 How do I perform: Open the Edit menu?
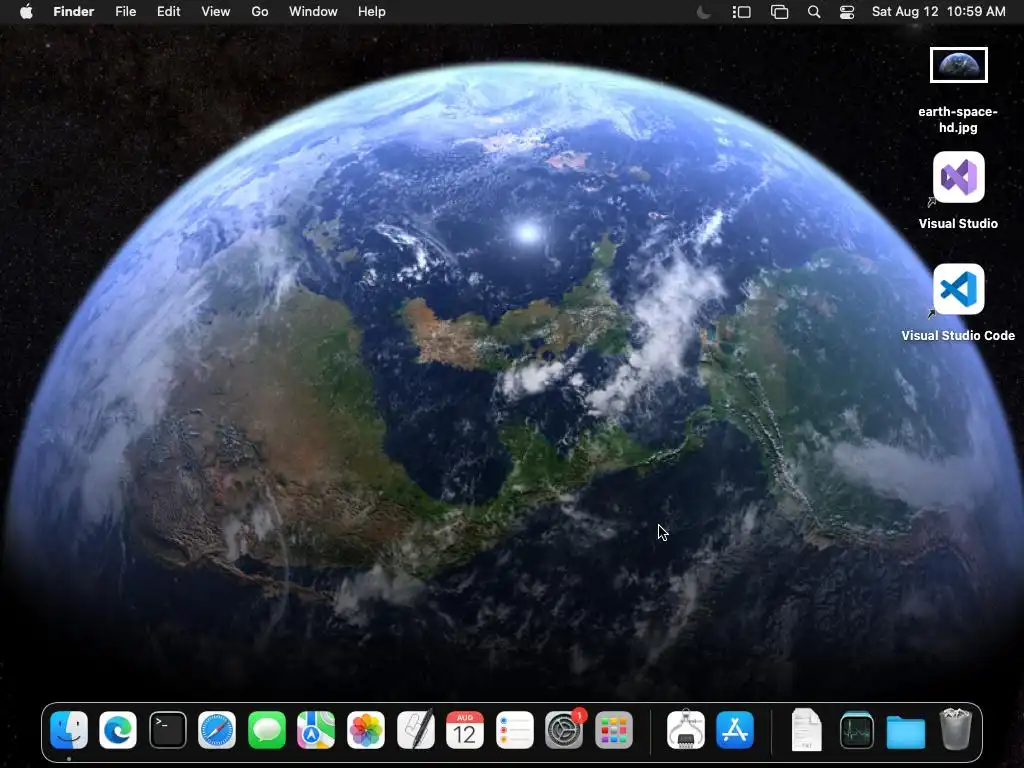click(168, 12)
